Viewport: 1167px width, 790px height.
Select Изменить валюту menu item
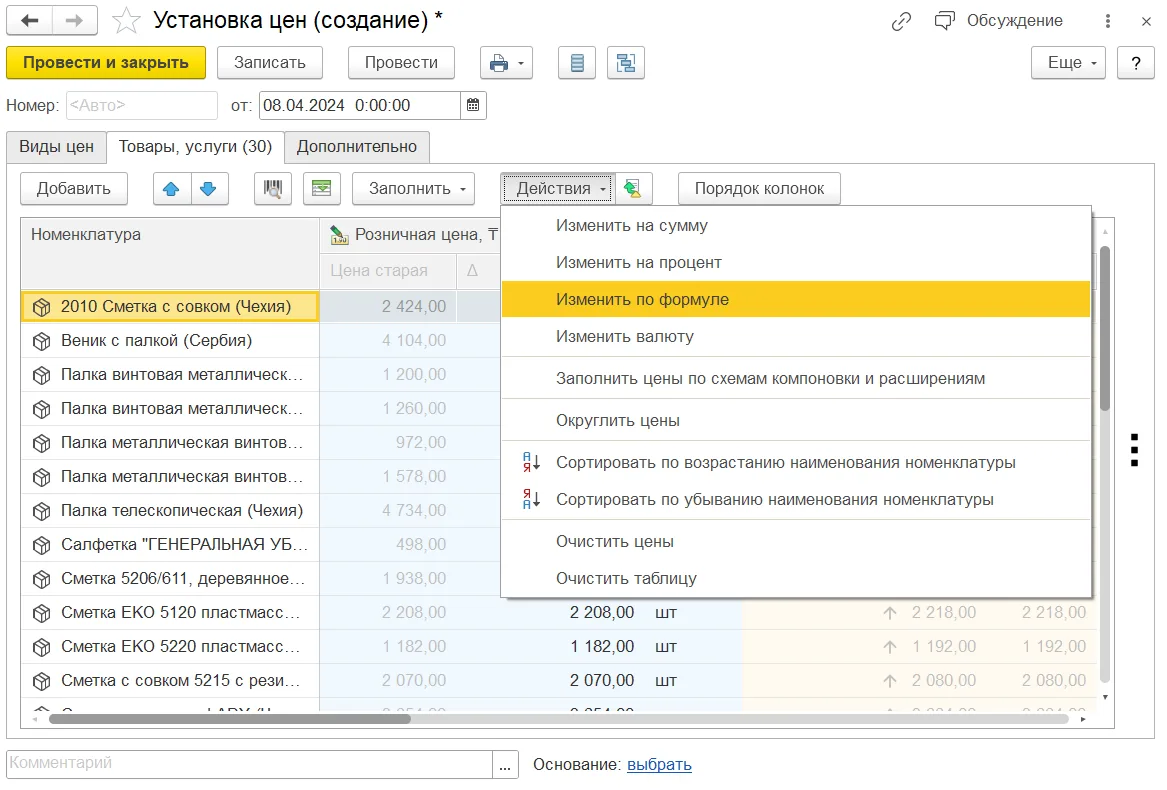coord(796,337)
